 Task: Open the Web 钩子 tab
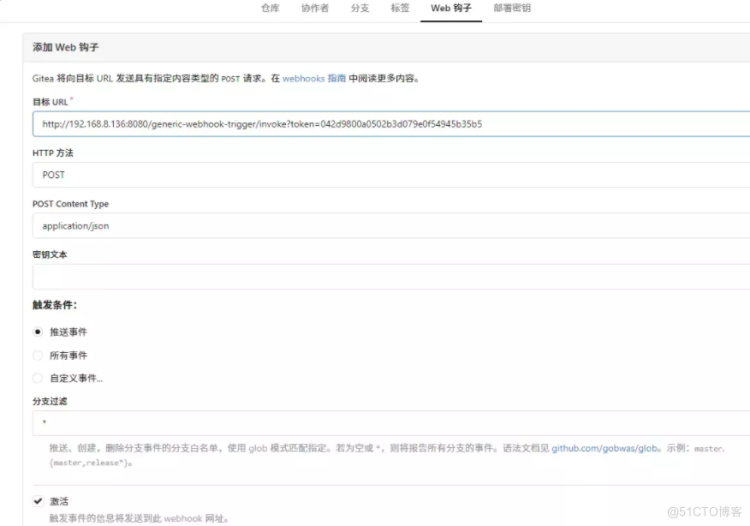451,8
